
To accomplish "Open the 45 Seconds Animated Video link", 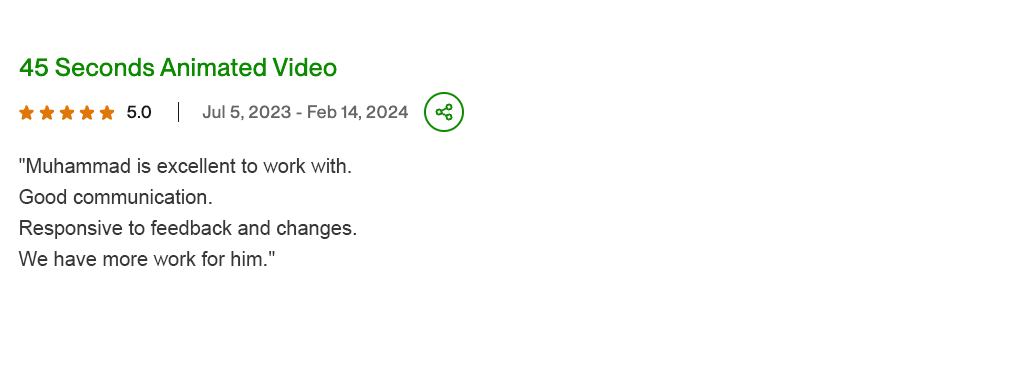I will point(178,68).
